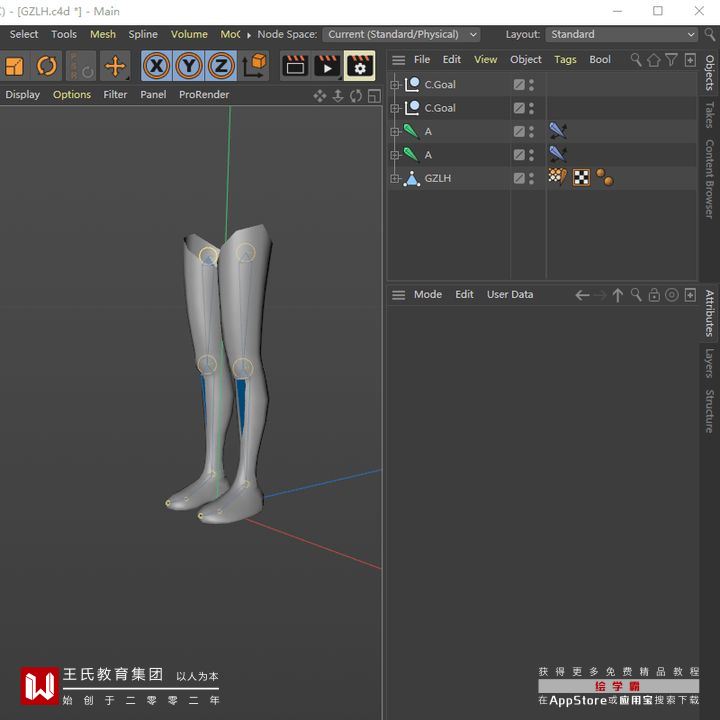Render to Picture Viewer icon
This screenshot has width=720, height=720.
point(327,66)
